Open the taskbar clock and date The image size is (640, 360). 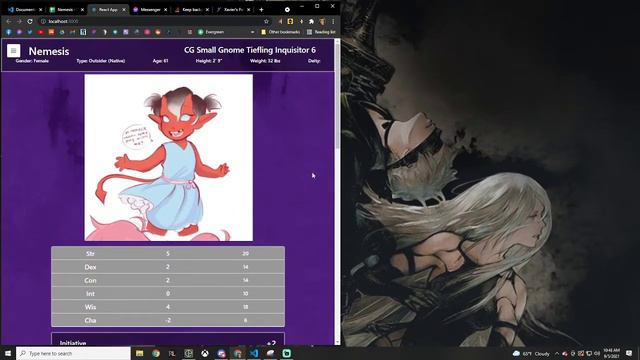click(611, 353)
